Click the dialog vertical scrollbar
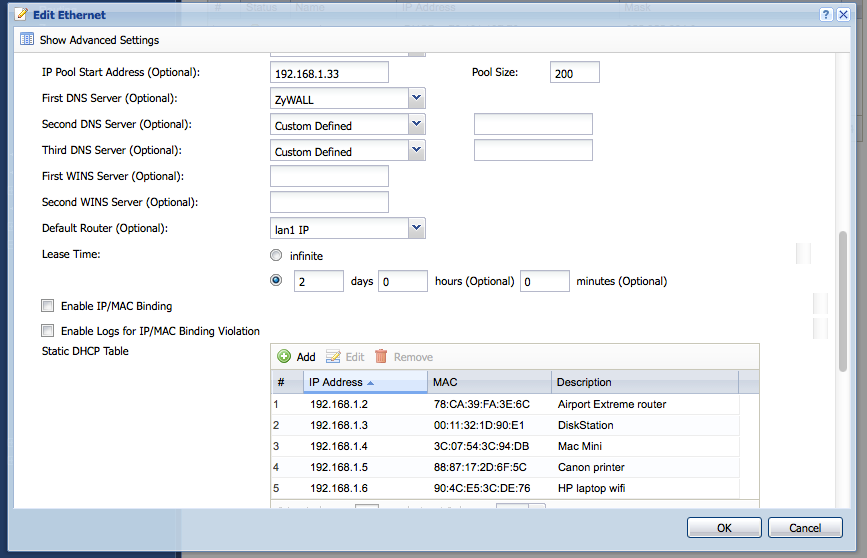This screenshot has width=867, height=558. (843, 300)
